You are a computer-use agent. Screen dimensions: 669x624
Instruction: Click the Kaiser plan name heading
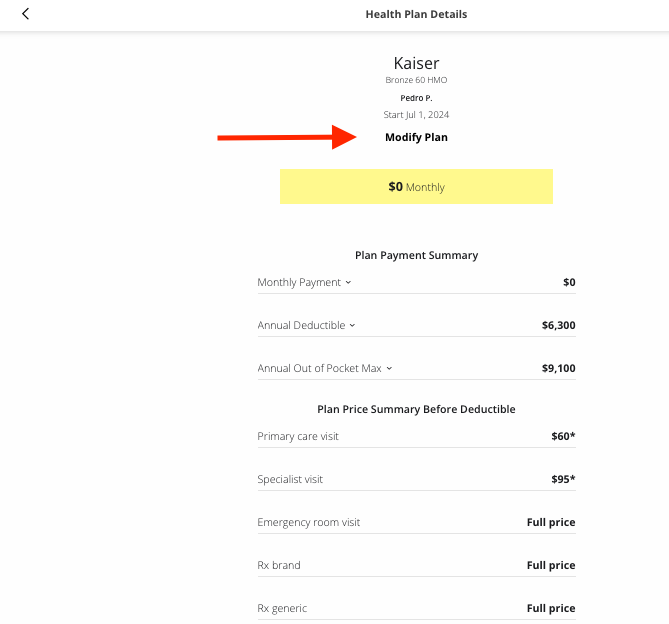416,63
